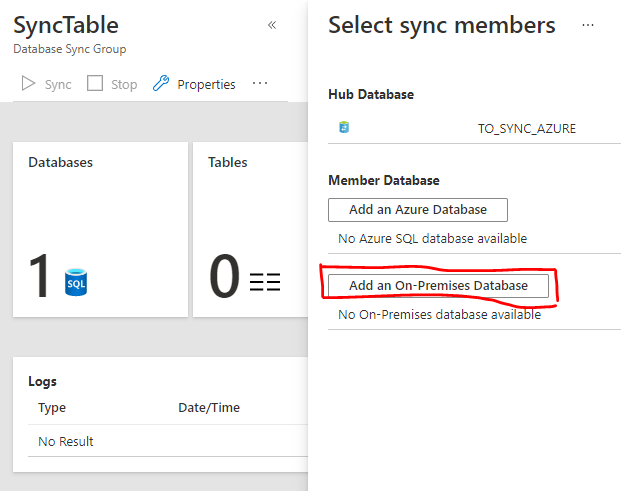Click No On-Premises database available text

click(440, 315)
